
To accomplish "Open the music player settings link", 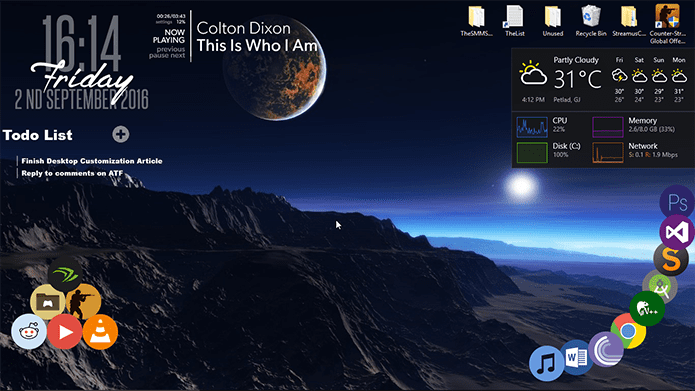I will pos(164,22).
